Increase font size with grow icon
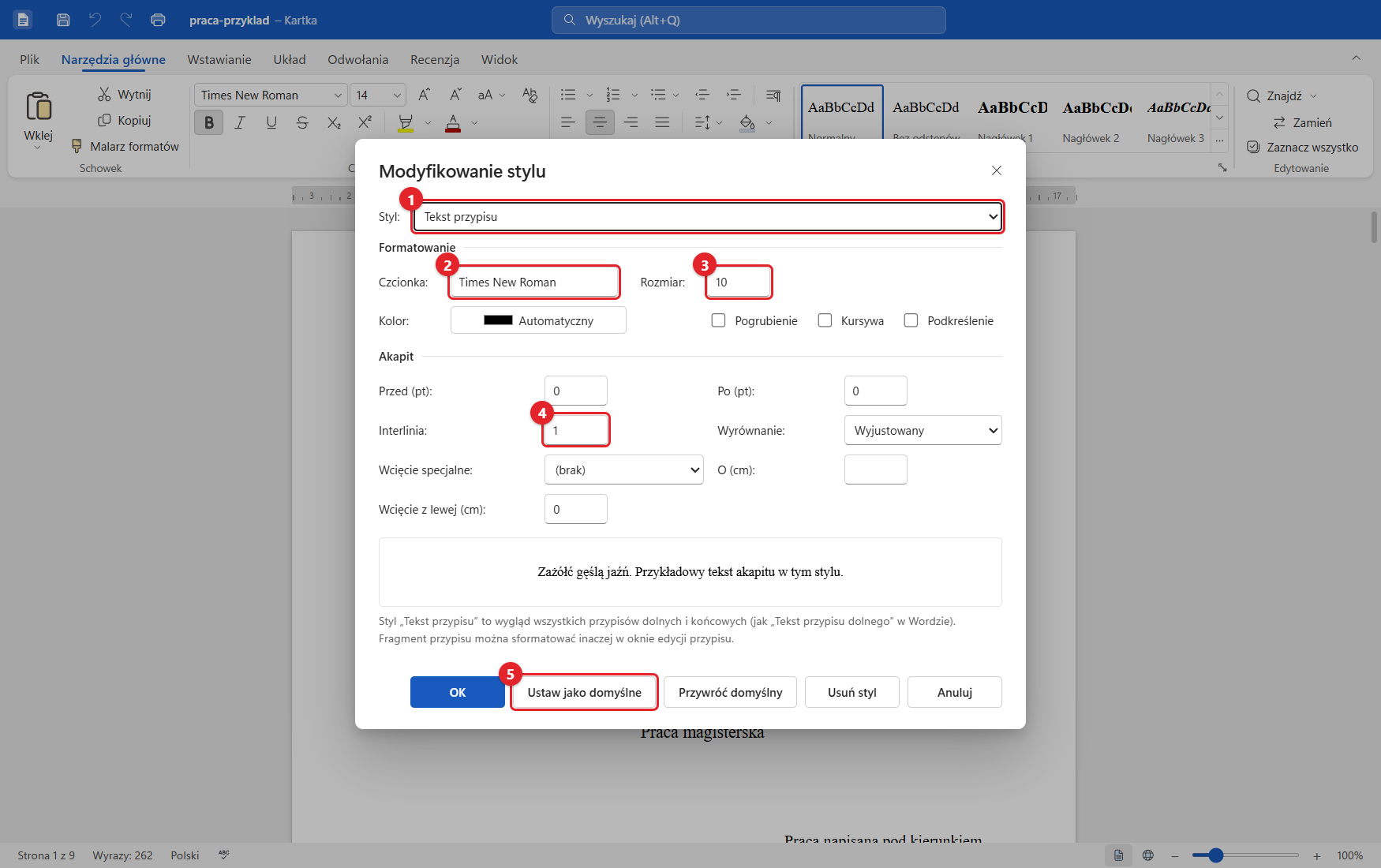Screen dimensions: 1381x868 pos(424,95)
